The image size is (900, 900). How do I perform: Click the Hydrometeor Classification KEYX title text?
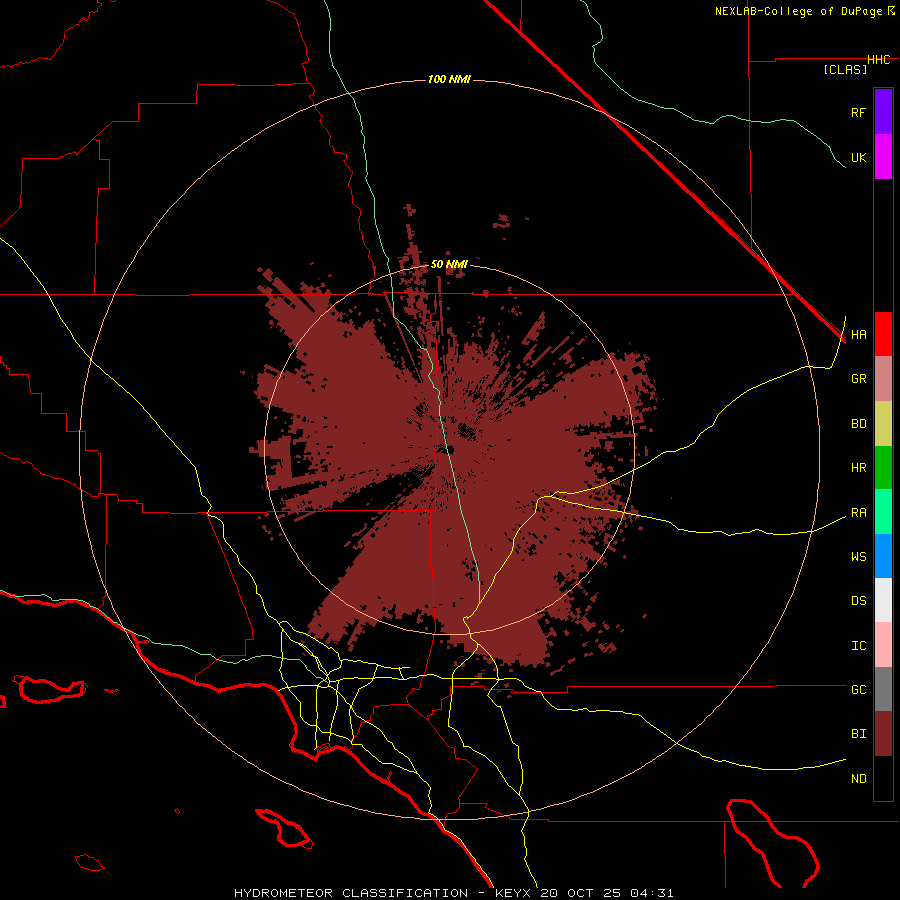coord(453,893)
